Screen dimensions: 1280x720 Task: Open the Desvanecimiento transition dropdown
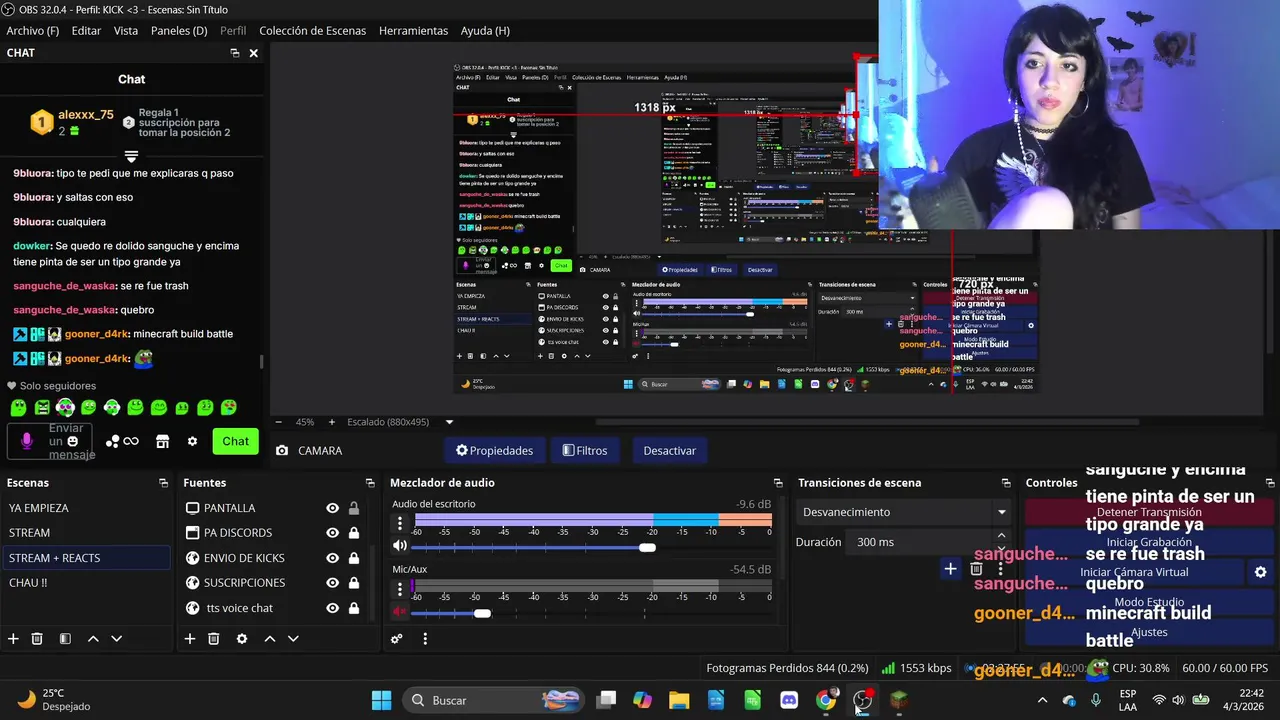903,512
